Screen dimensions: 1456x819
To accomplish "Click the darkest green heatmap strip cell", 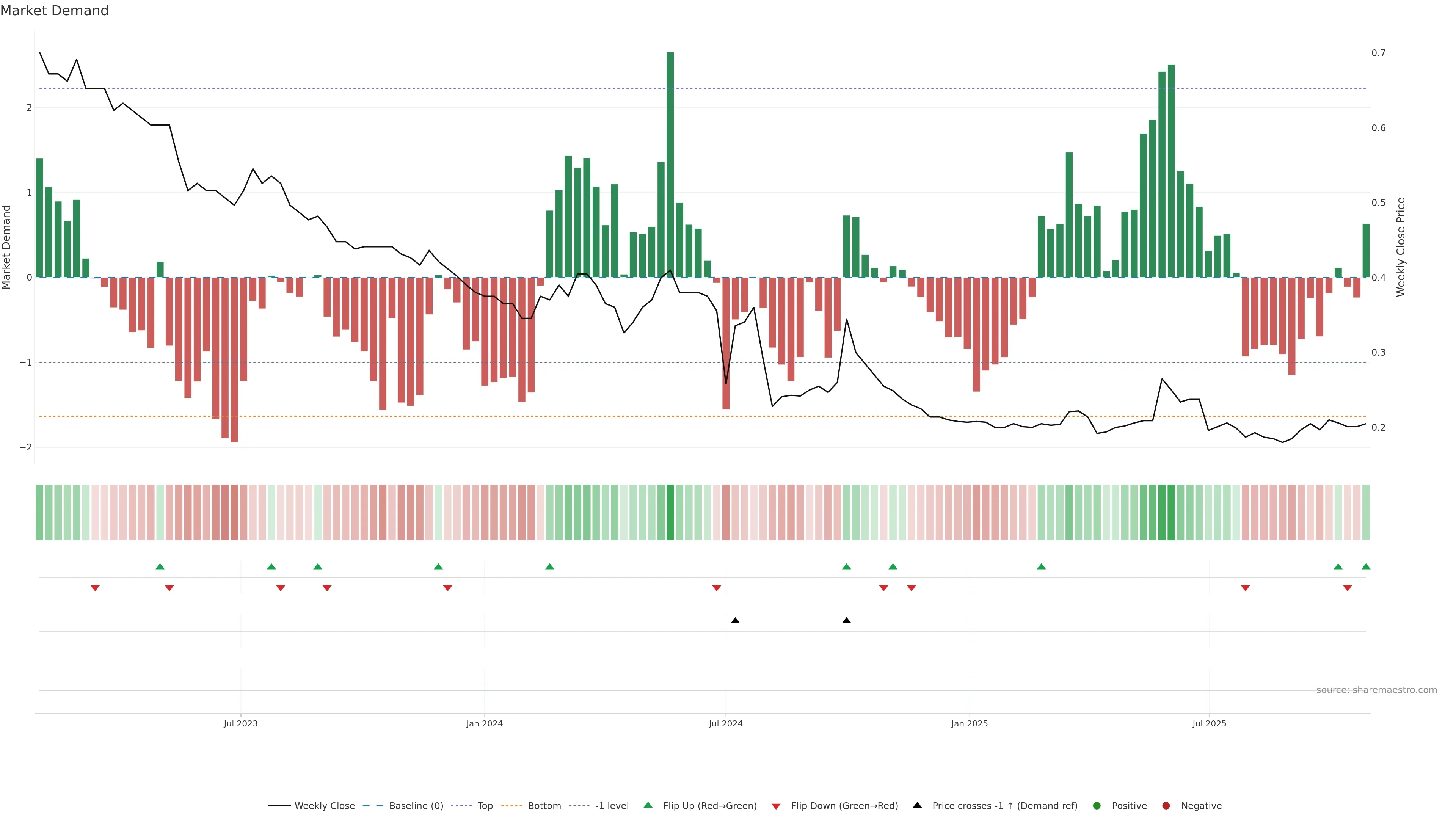I will pyautogui.click(x=670, y=512).
